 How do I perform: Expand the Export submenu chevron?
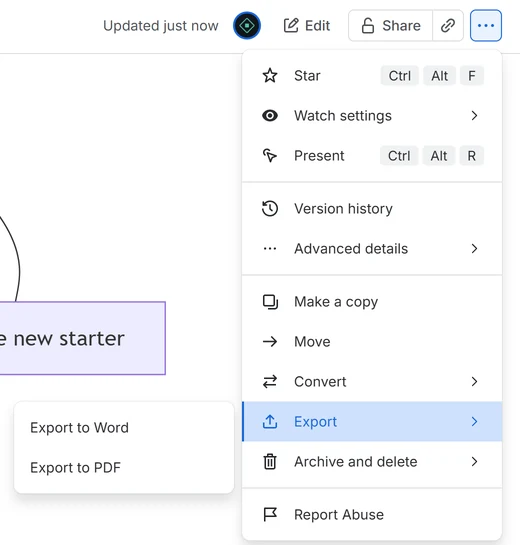pos(474,422)
